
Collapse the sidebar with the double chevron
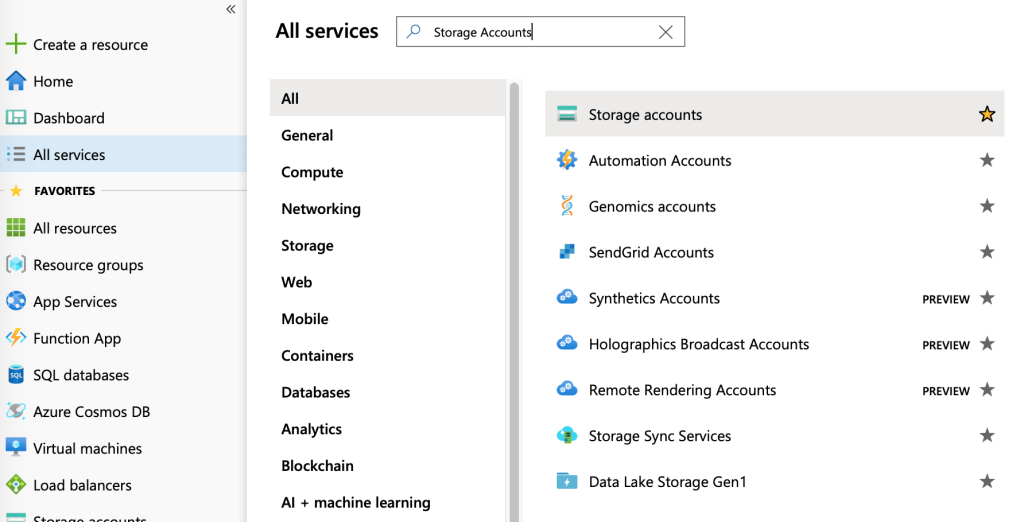pyautogui.click(x=231, y=9)
